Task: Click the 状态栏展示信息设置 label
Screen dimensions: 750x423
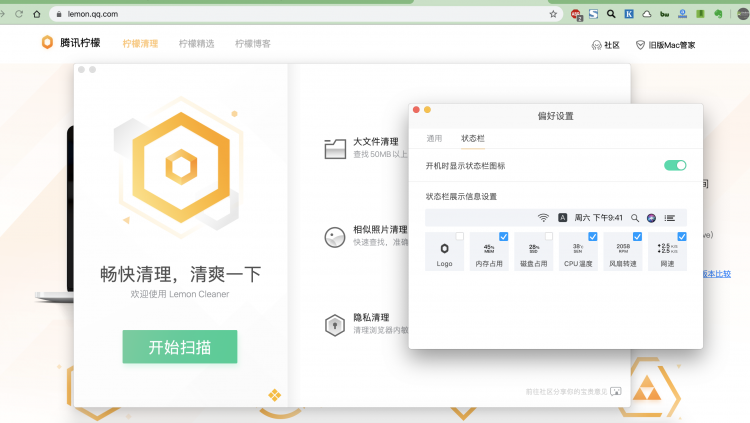Action: click(x=461, y=196)
